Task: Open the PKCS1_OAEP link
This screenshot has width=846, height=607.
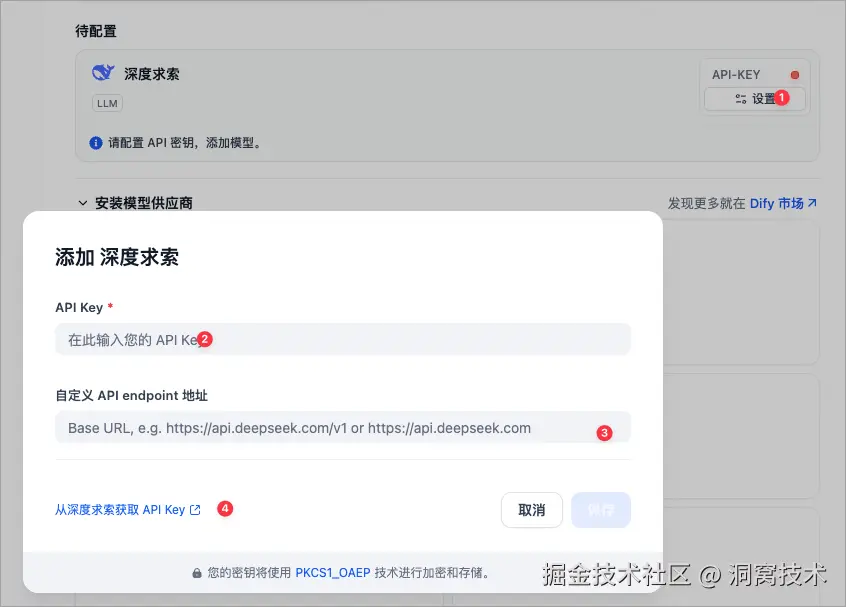Action: 332,572
